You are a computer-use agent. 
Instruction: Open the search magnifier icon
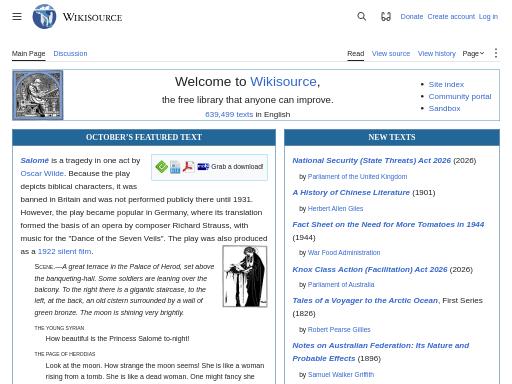[x=362, y=16]
